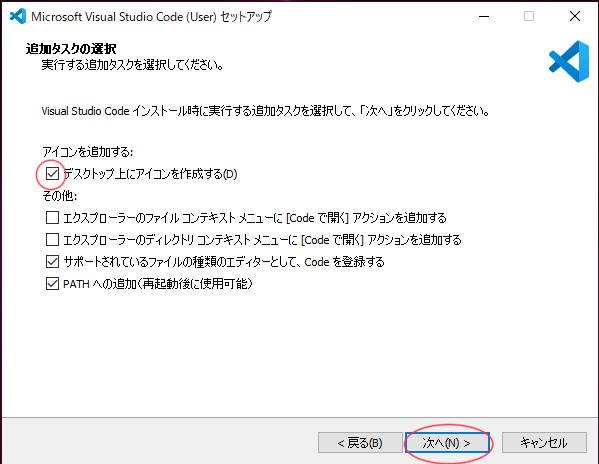Minimize the setup window
This screenshot has height=464, width=599.
(x=484, y=16)
